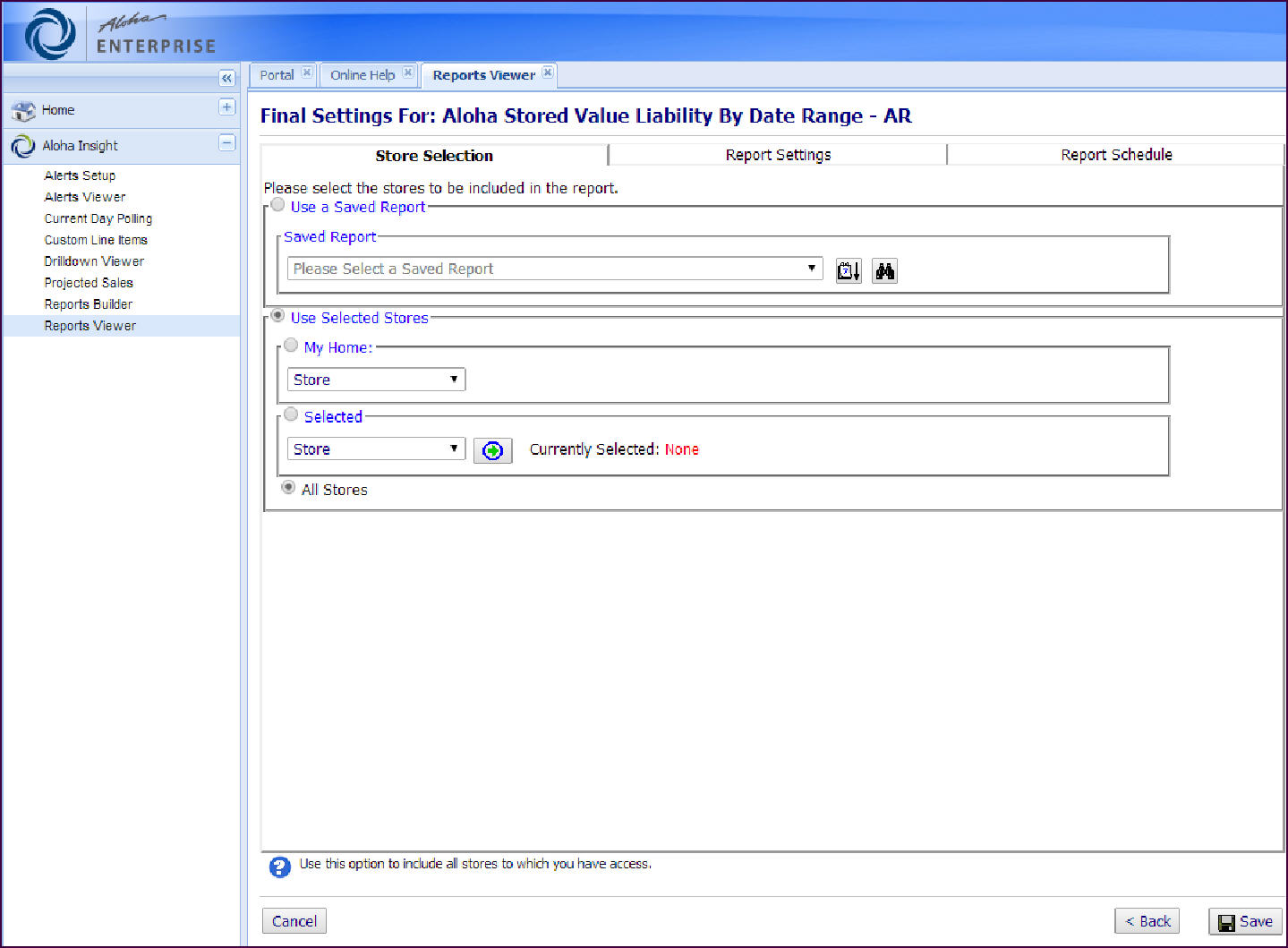Click the Saved Report group label
This screenshot has height=948, width=1288.
[x=329, y=237]
